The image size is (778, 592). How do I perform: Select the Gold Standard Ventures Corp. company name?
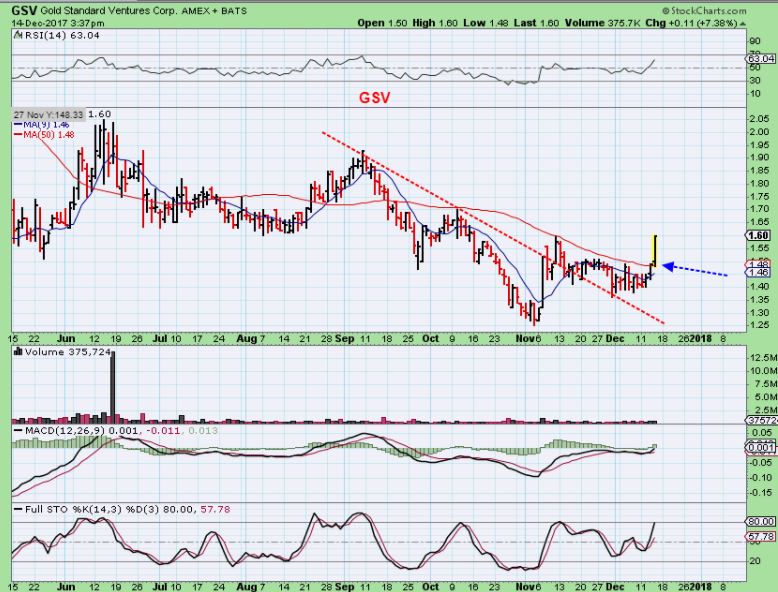pos(109,11)
